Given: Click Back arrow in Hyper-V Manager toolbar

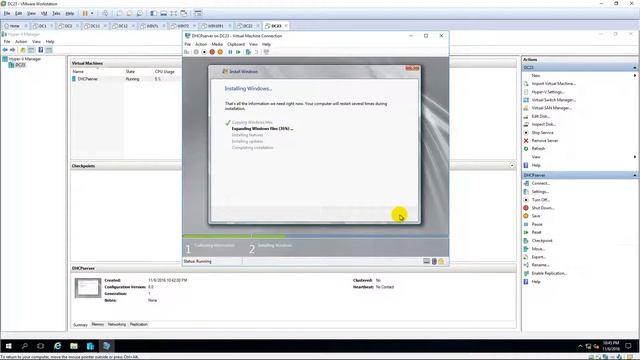Looking at the screenshot, I should point(5,50).
